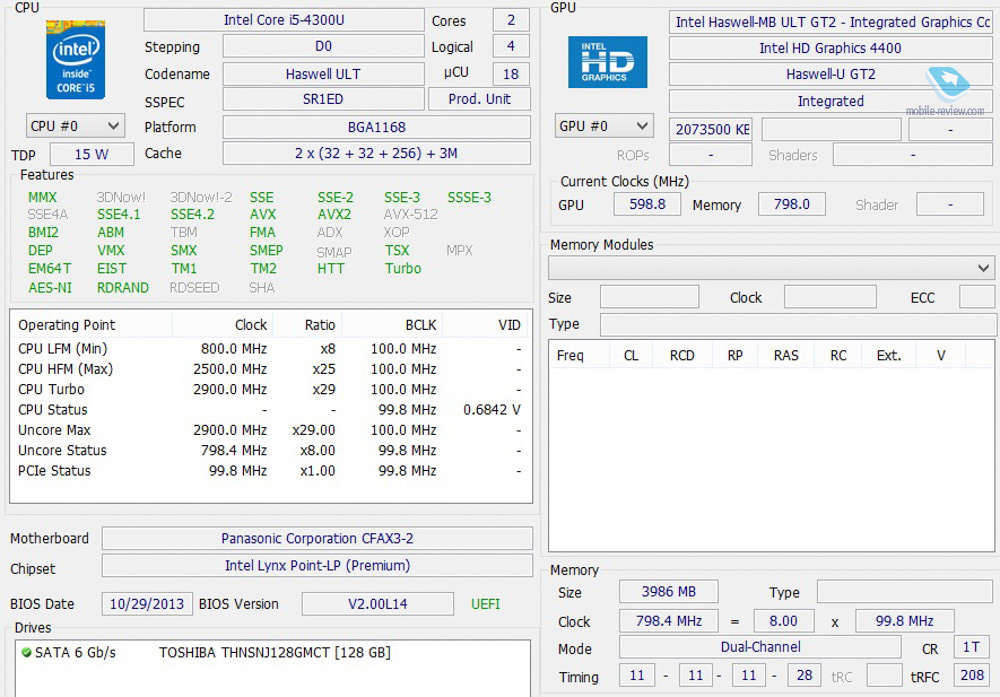1000x697 pixels.
Task: Select the CPU Turbo row
Action: click(270, 390)
